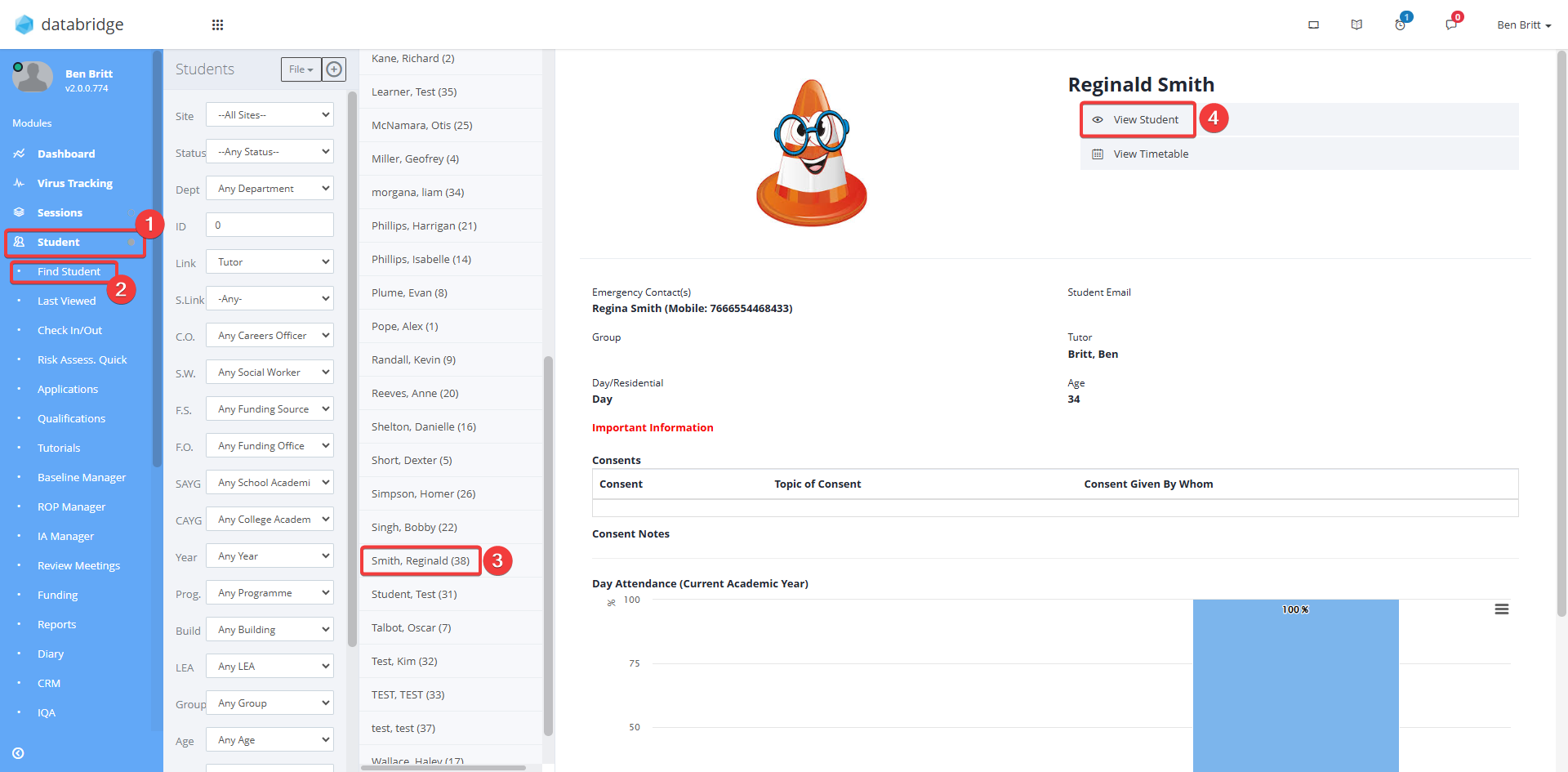
Task: Click the Dashboard chart icon in sidebar
Action: [x=19, y=154]
